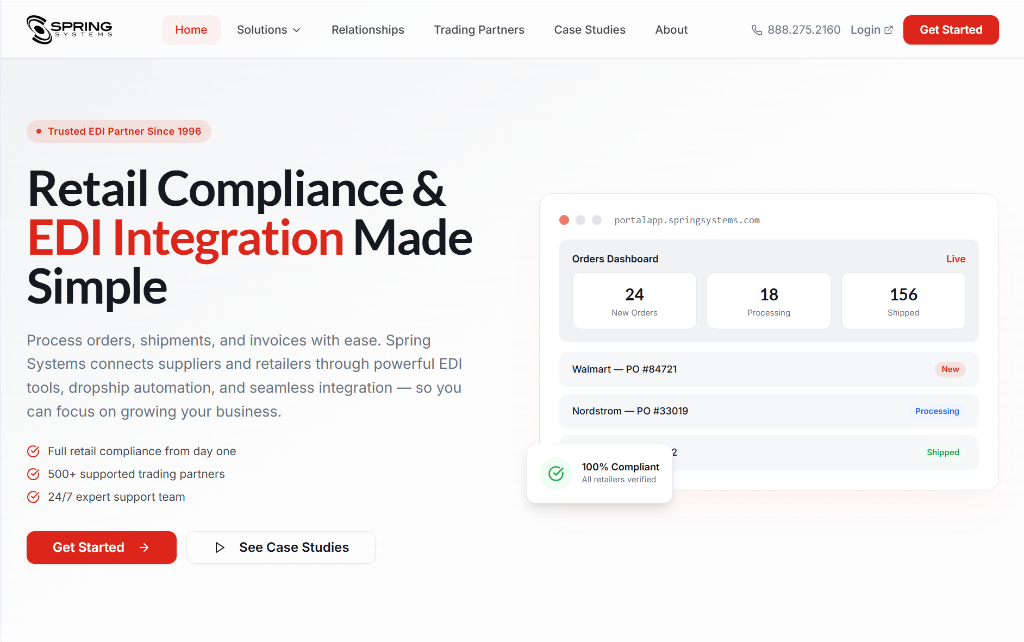
Task: Click the phone number 888.275.2160
Action: pos(804,30)
